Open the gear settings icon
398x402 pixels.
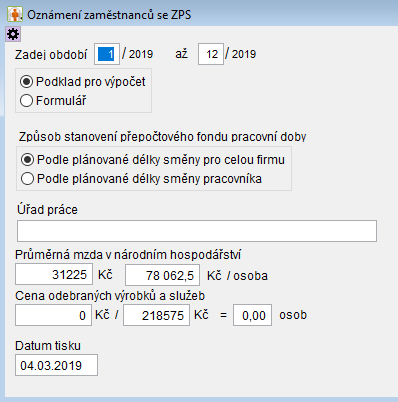point(13,34)
